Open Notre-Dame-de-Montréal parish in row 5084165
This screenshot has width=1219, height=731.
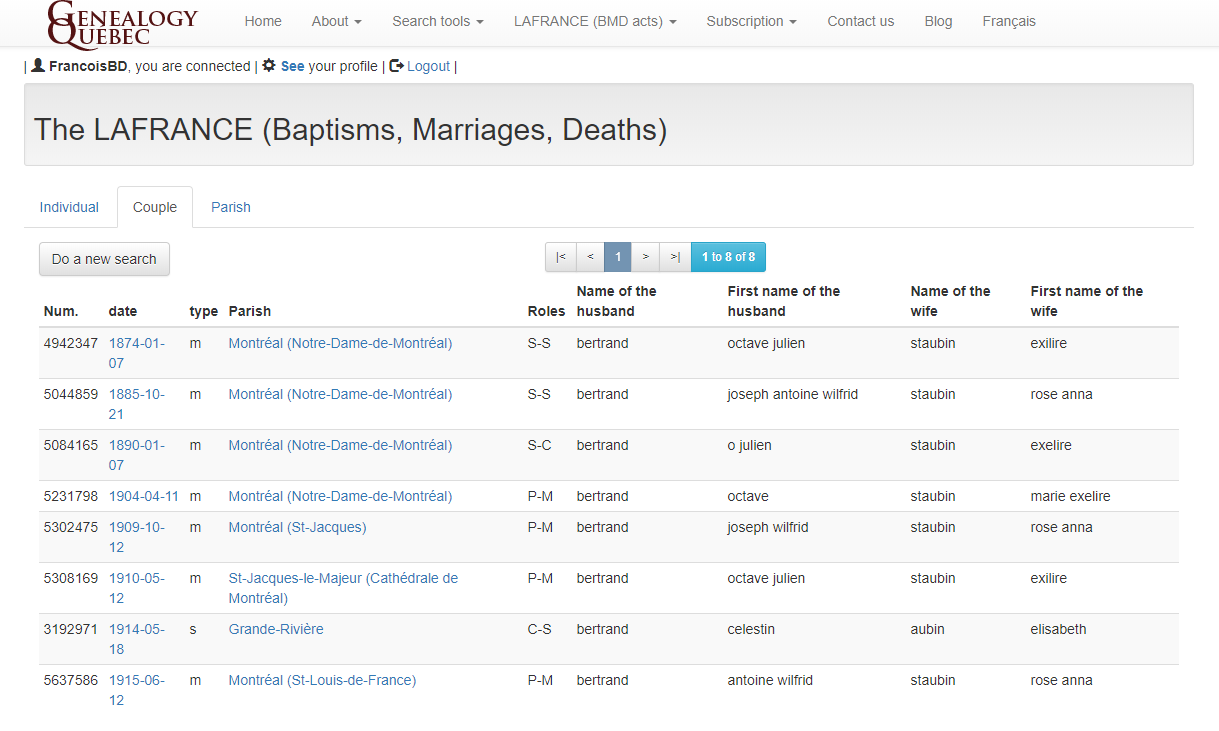340,445
